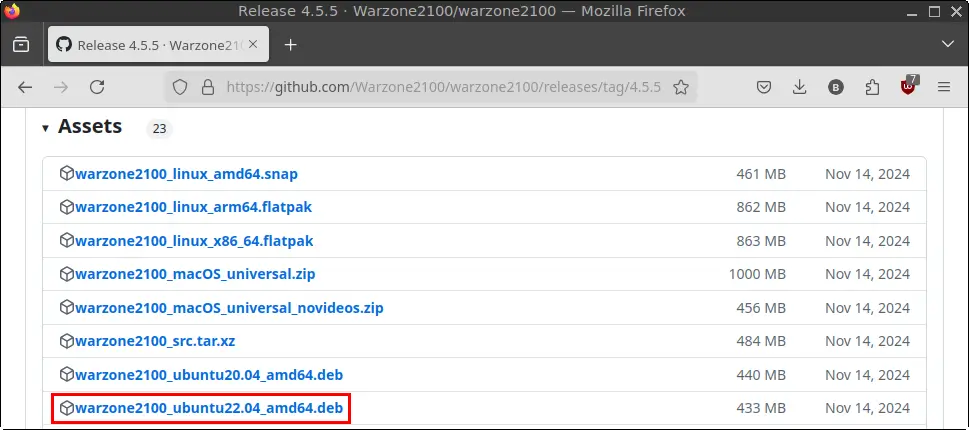Click the date in the ubuntu22.04_amd64.deb row
969x430 pixels.
point(868,408)
